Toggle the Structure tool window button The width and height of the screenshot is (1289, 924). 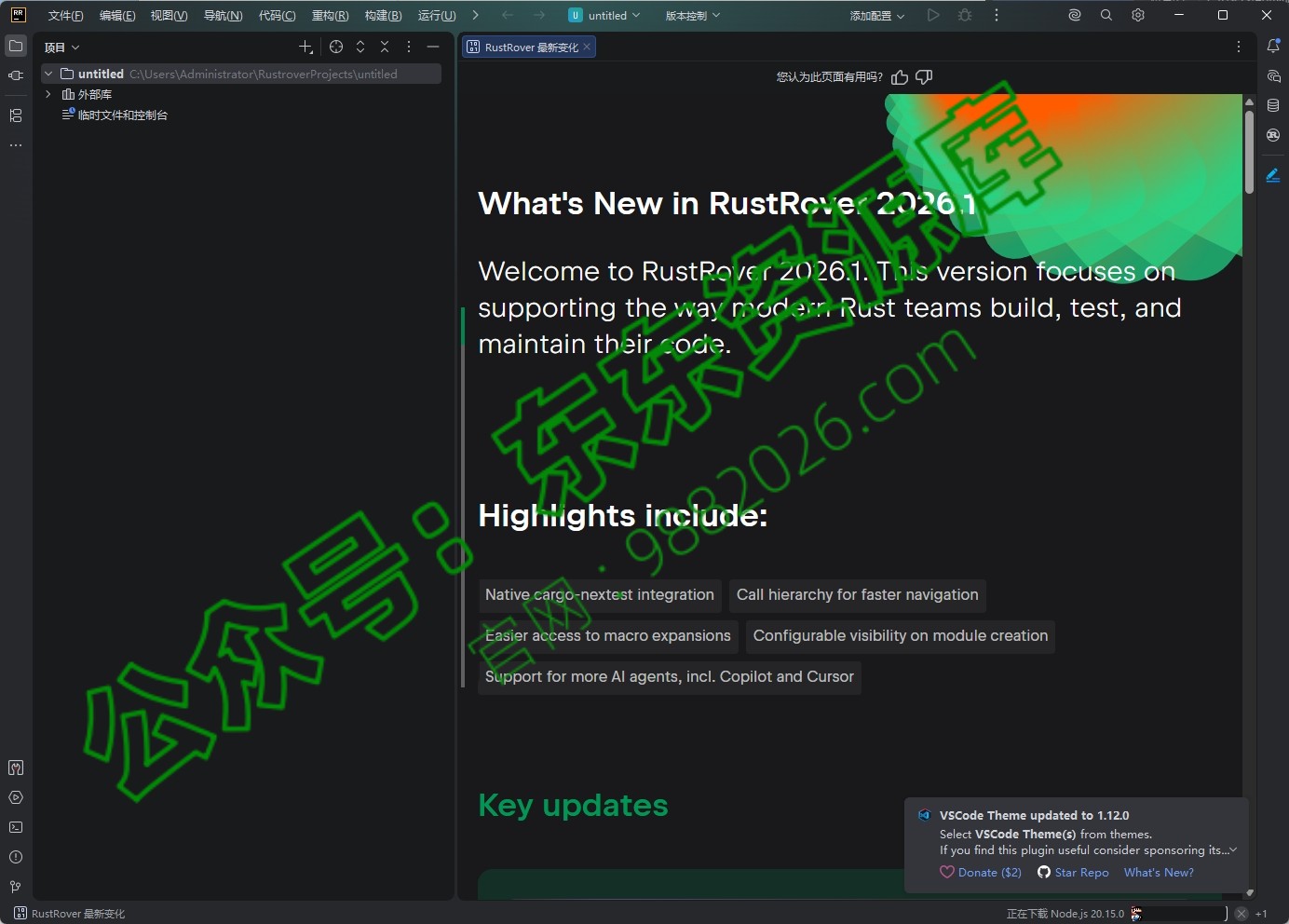tap(16, 115)
